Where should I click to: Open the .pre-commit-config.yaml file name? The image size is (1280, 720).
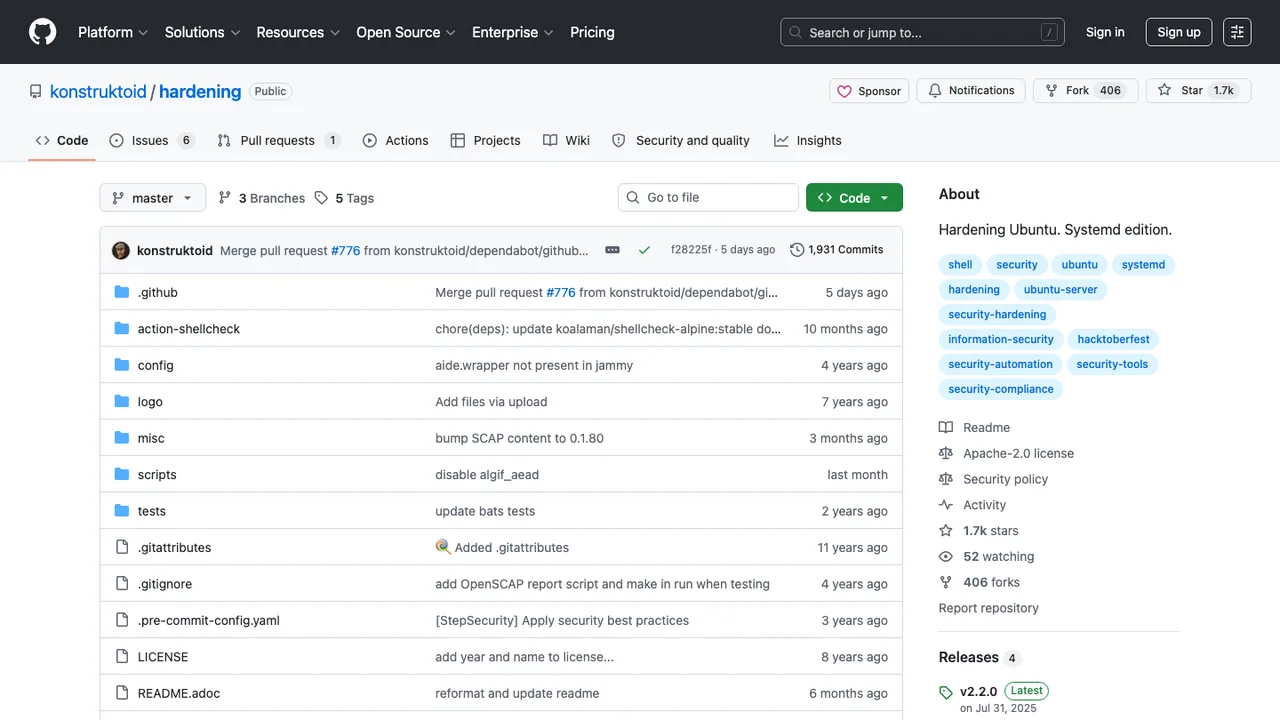click(x=209, y=620)
